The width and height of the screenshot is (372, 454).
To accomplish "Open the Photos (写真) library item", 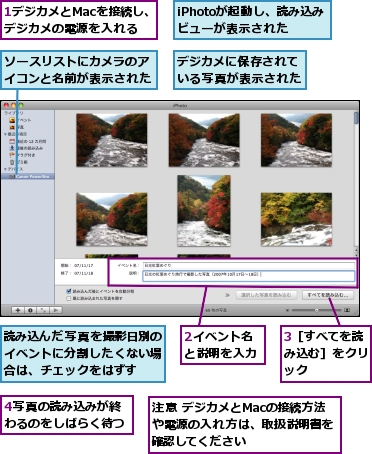I will [x=17, y=127].
